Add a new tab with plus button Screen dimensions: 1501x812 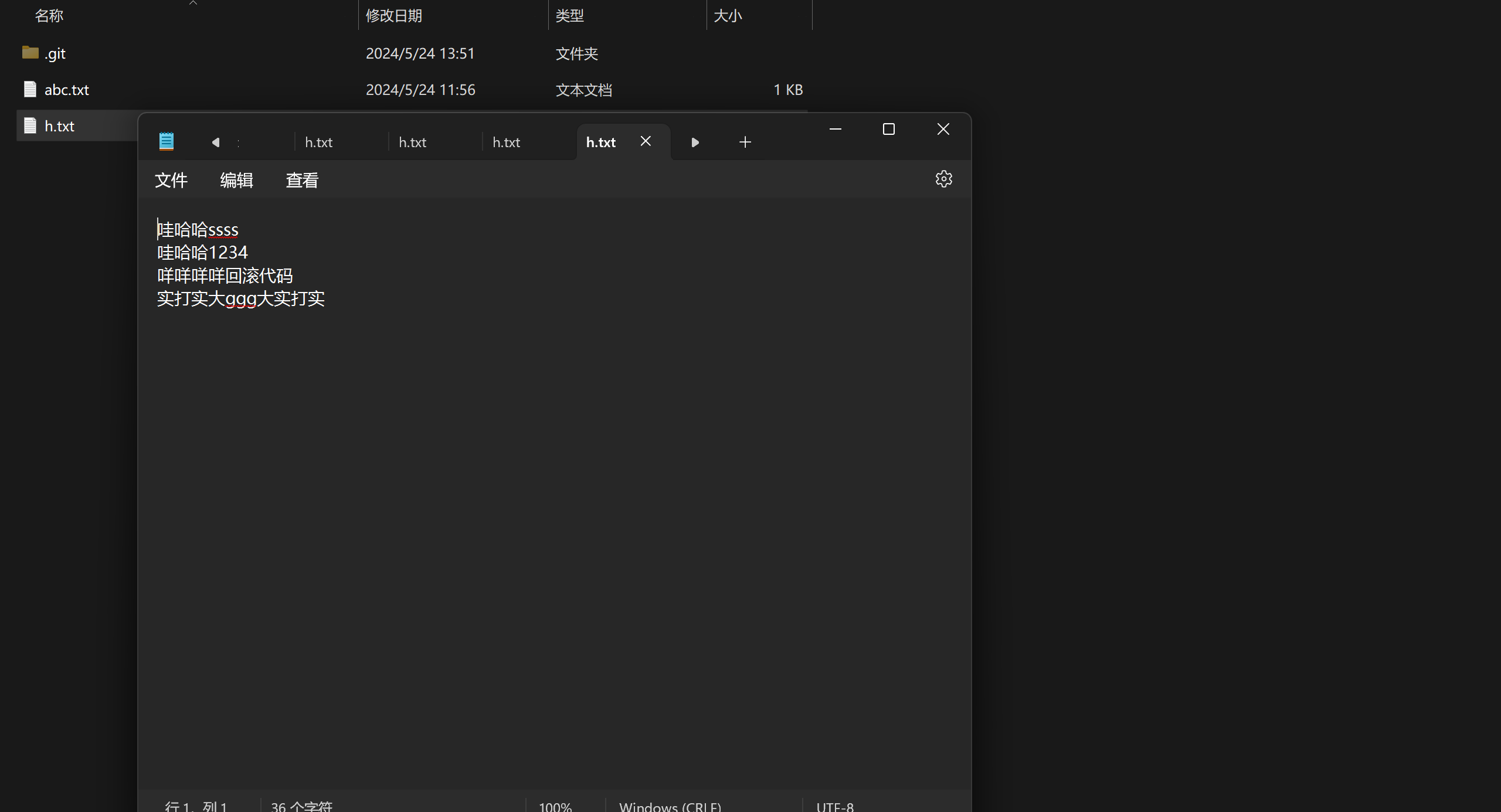tap(745, 142)
